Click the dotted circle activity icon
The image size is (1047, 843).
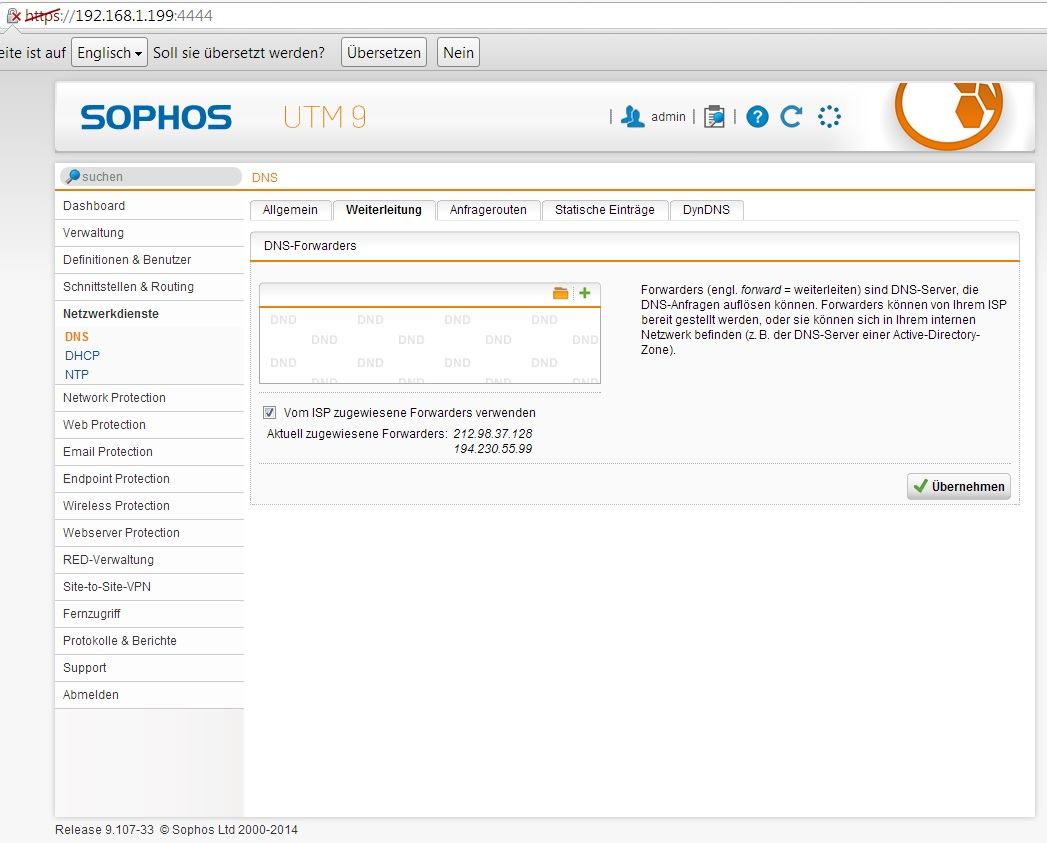(829, 116)
